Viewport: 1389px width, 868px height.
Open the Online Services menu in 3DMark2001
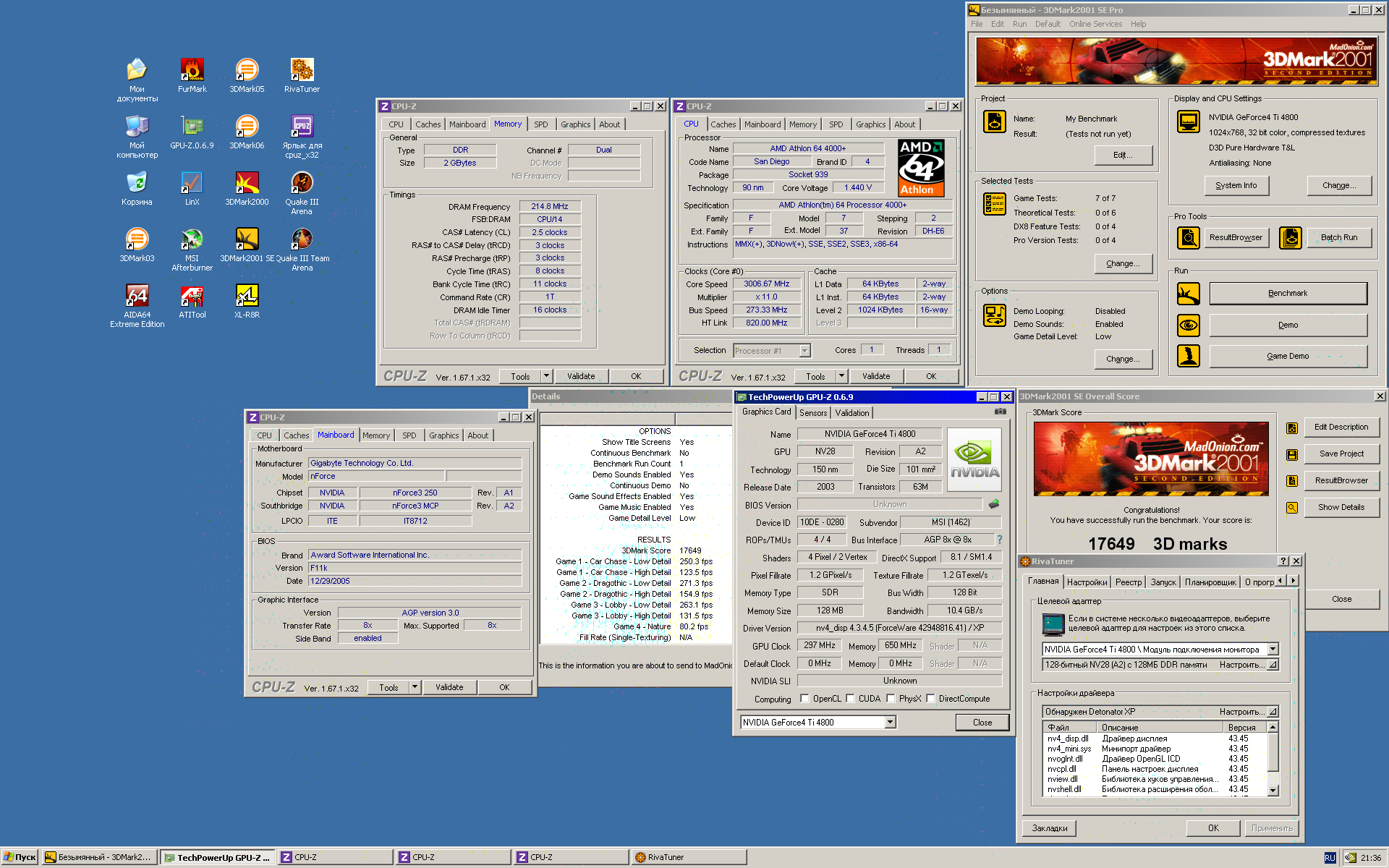pyautogui.click(x=1095, y=24)
